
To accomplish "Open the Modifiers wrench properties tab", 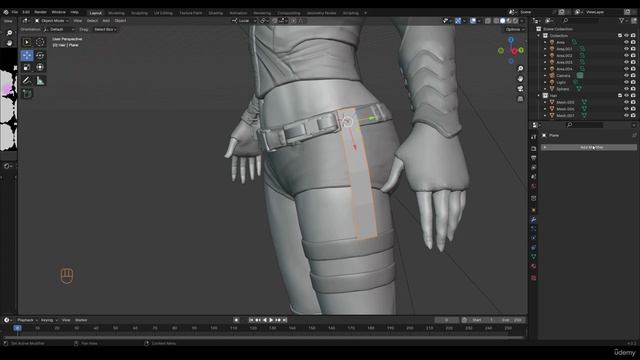I will (533, 219).
